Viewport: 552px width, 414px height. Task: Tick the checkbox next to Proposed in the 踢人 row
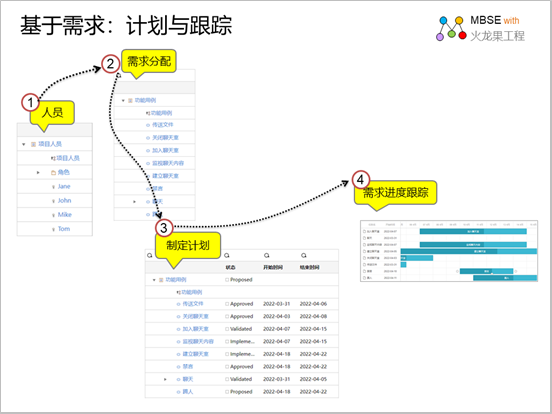tap(227, 391)
